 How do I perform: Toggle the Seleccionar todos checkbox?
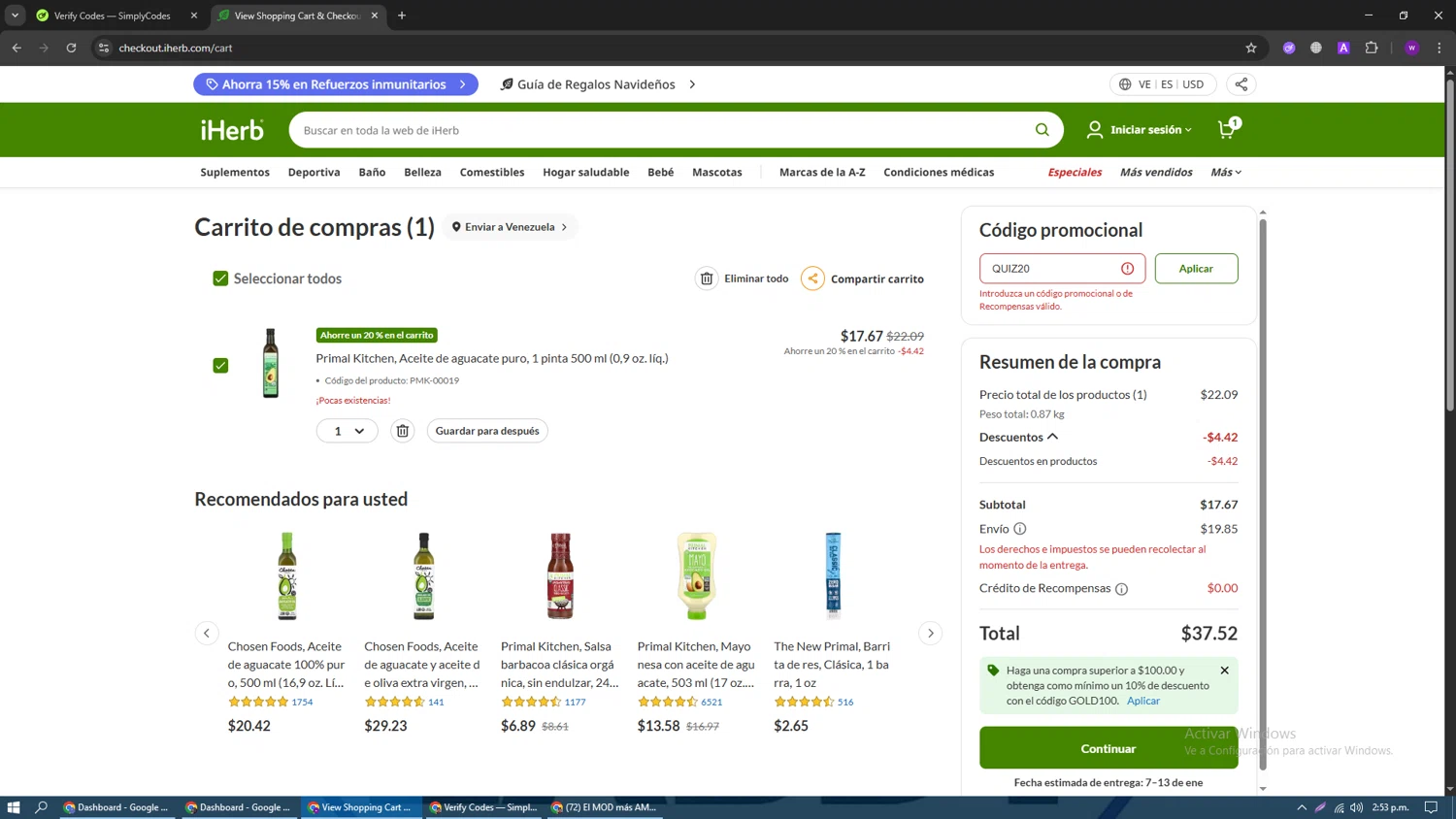220,278
